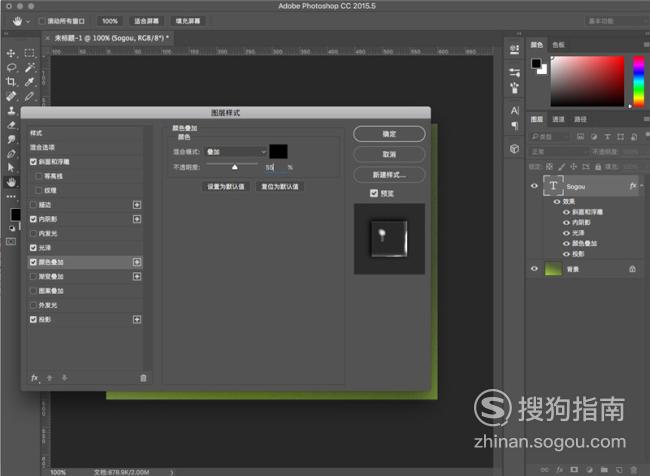Add another 颜色叠加 effect with plus
Viewport: 650px width, 476px height.
click(137, 262)
